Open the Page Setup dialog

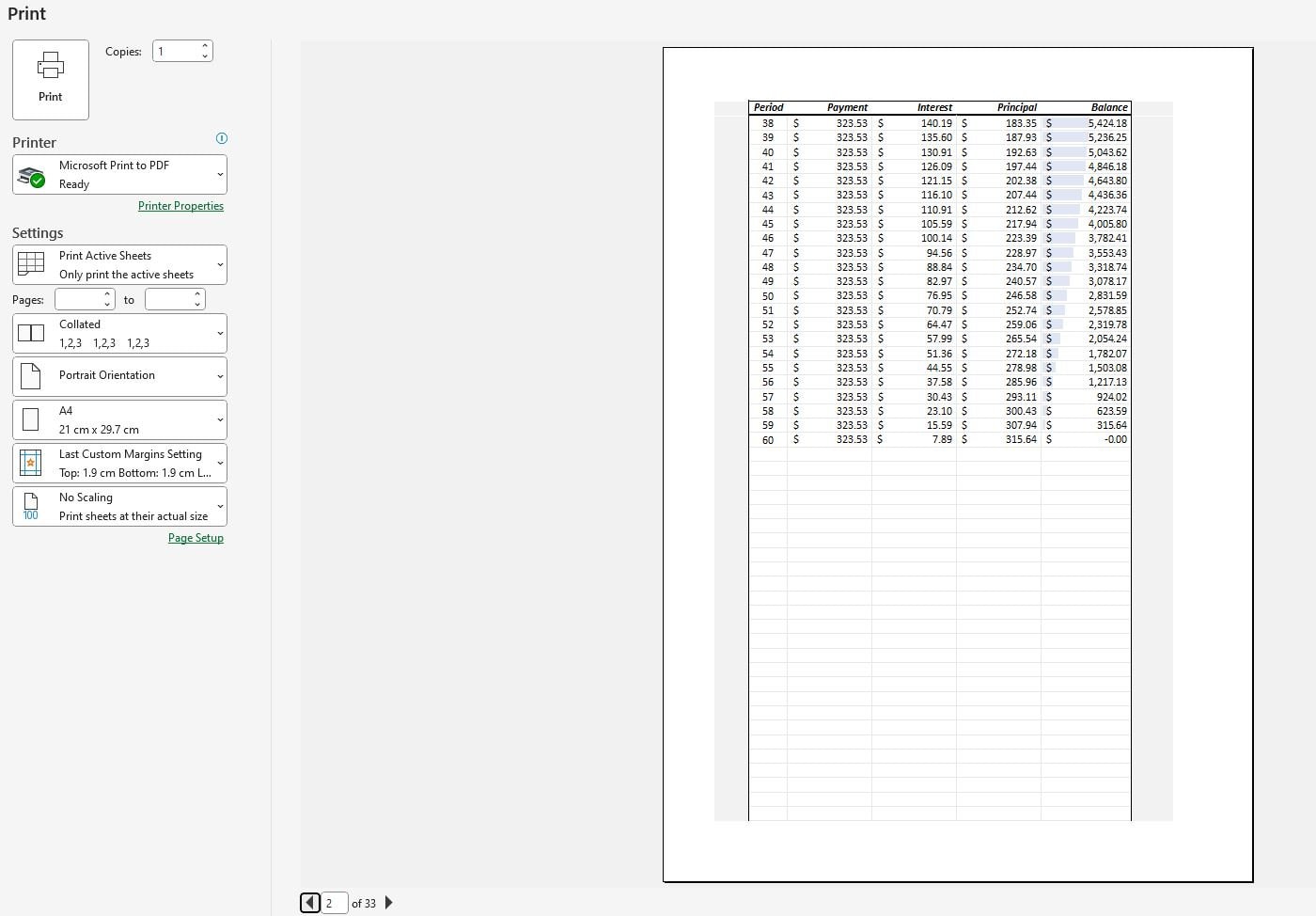(196, 537)
